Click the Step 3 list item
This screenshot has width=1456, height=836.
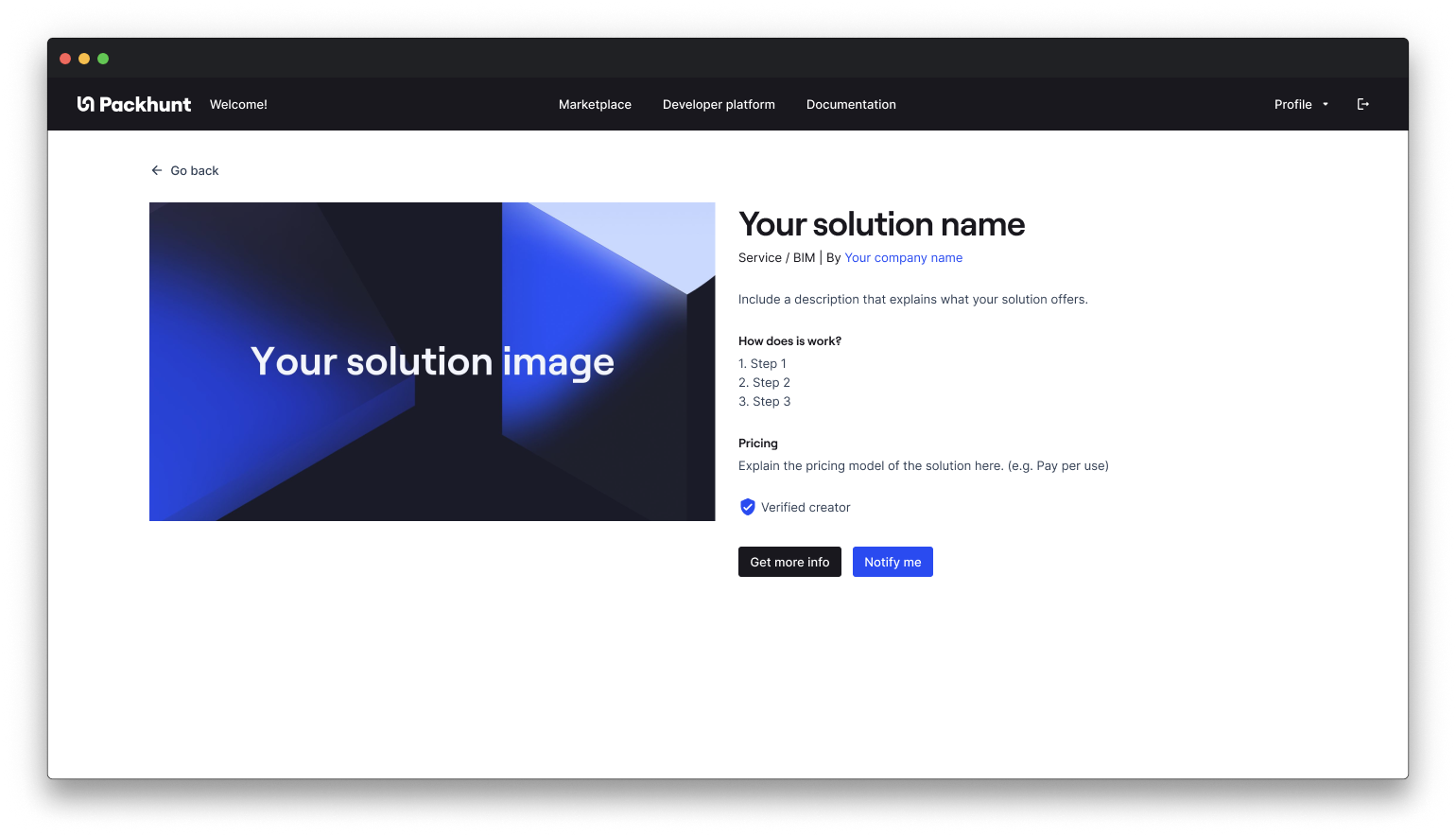pyautogui.click(x=764, y=401)
